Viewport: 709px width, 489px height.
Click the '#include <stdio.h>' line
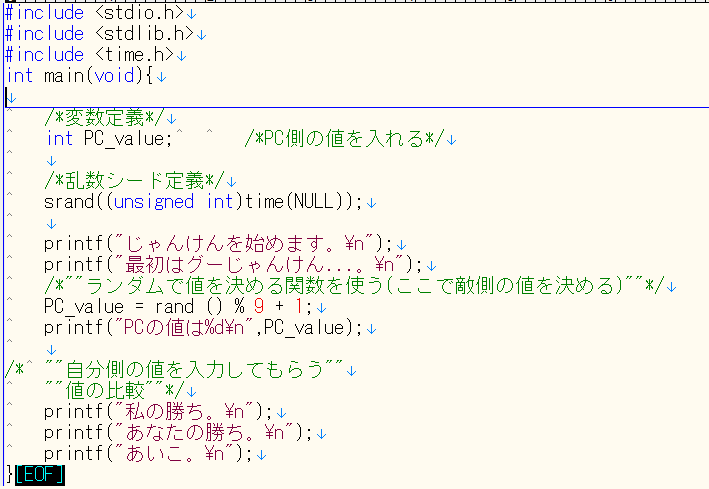tap(94, 13)
